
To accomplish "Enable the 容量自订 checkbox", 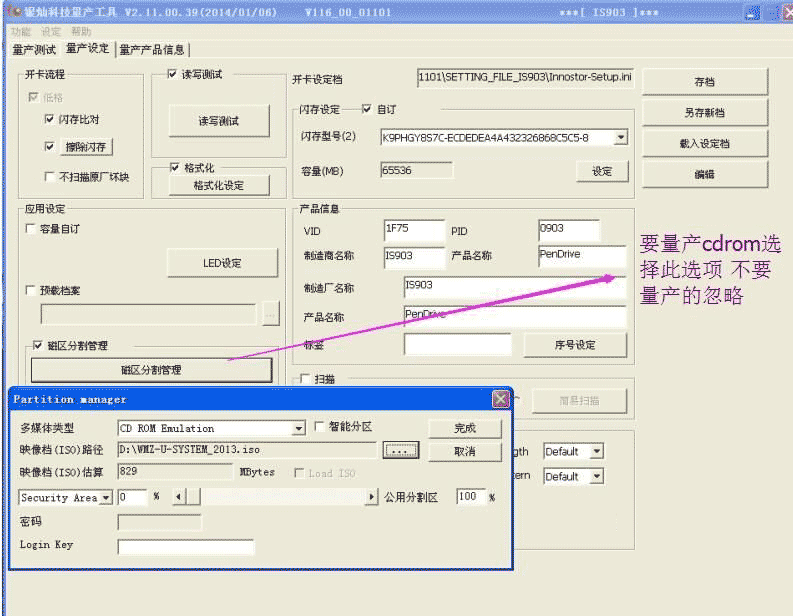I will tap(30, 229).
